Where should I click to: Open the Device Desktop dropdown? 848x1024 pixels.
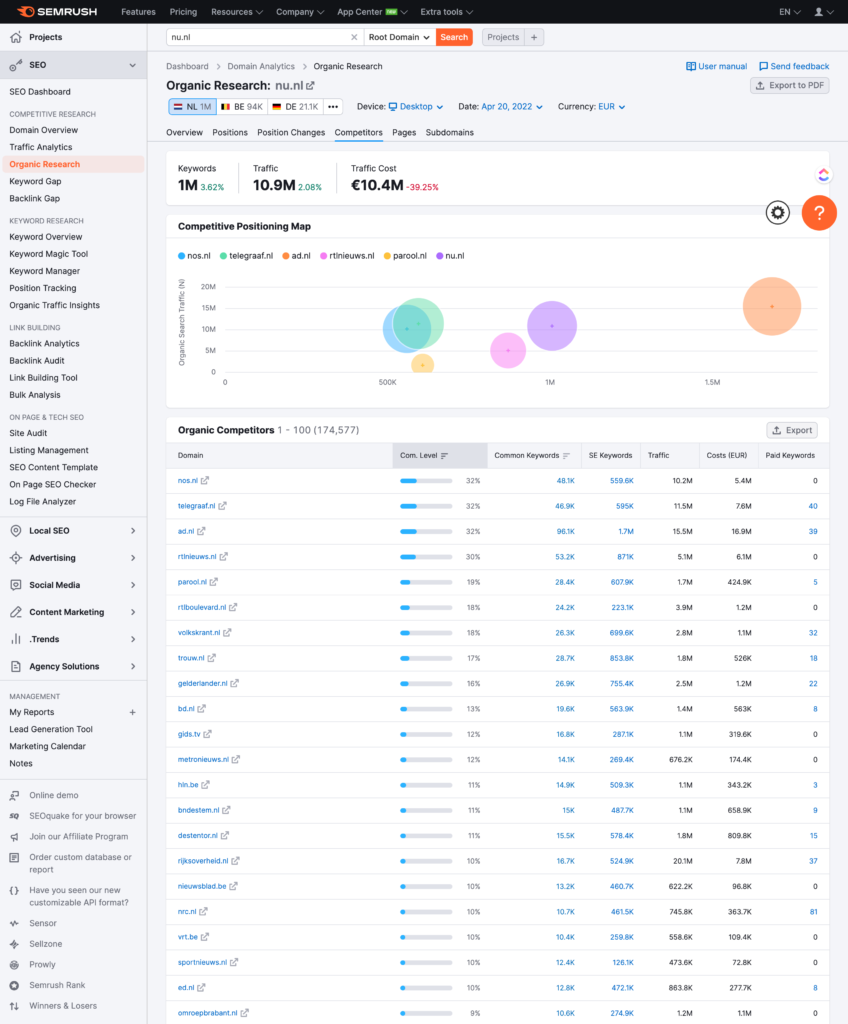tap(416, 106)
